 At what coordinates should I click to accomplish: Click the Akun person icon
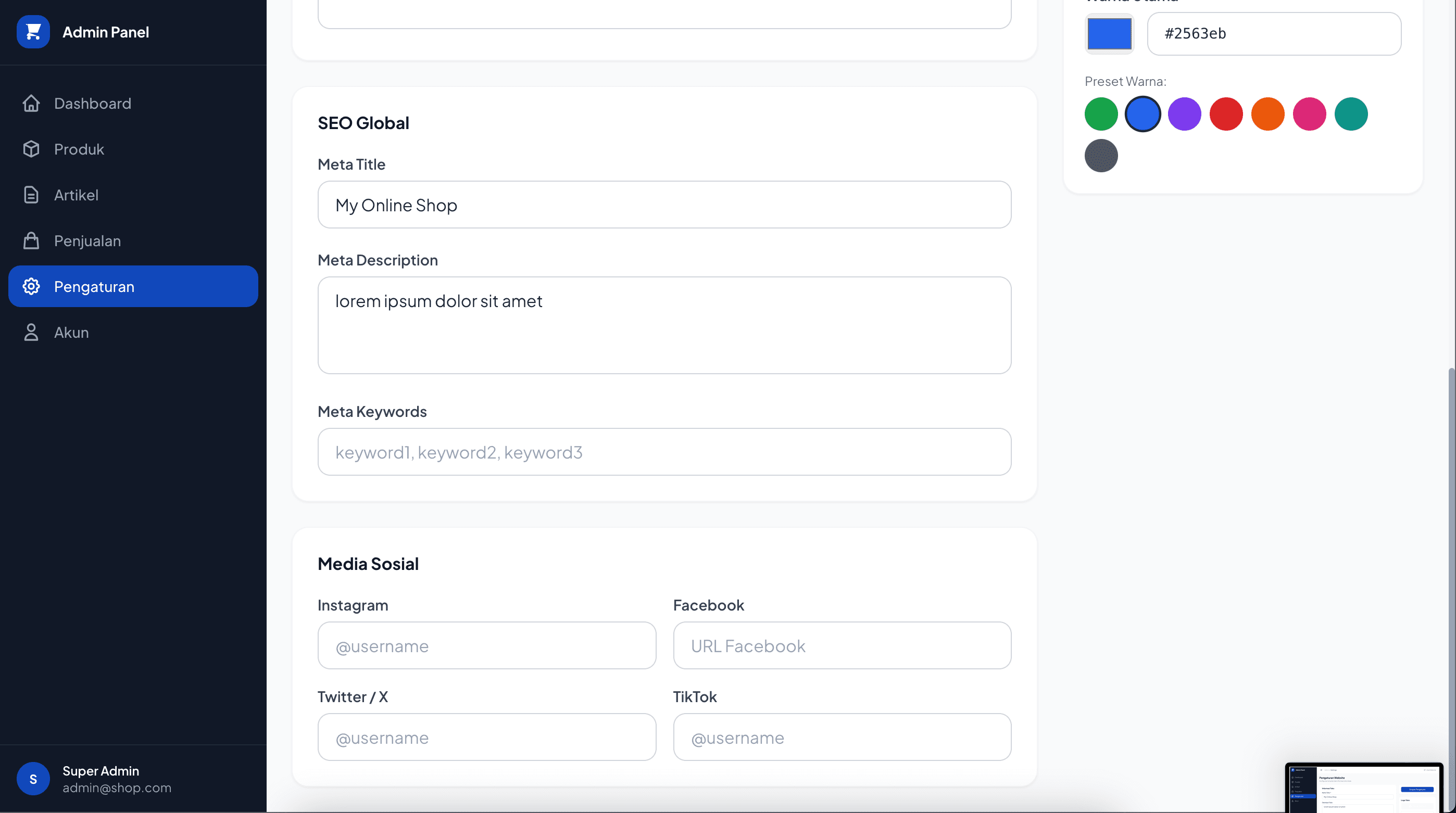pos(31,332)
